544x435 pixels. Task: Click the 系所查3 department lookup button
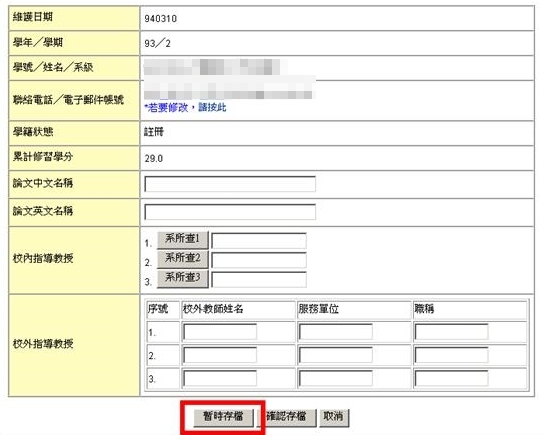(x=182, y=278)
